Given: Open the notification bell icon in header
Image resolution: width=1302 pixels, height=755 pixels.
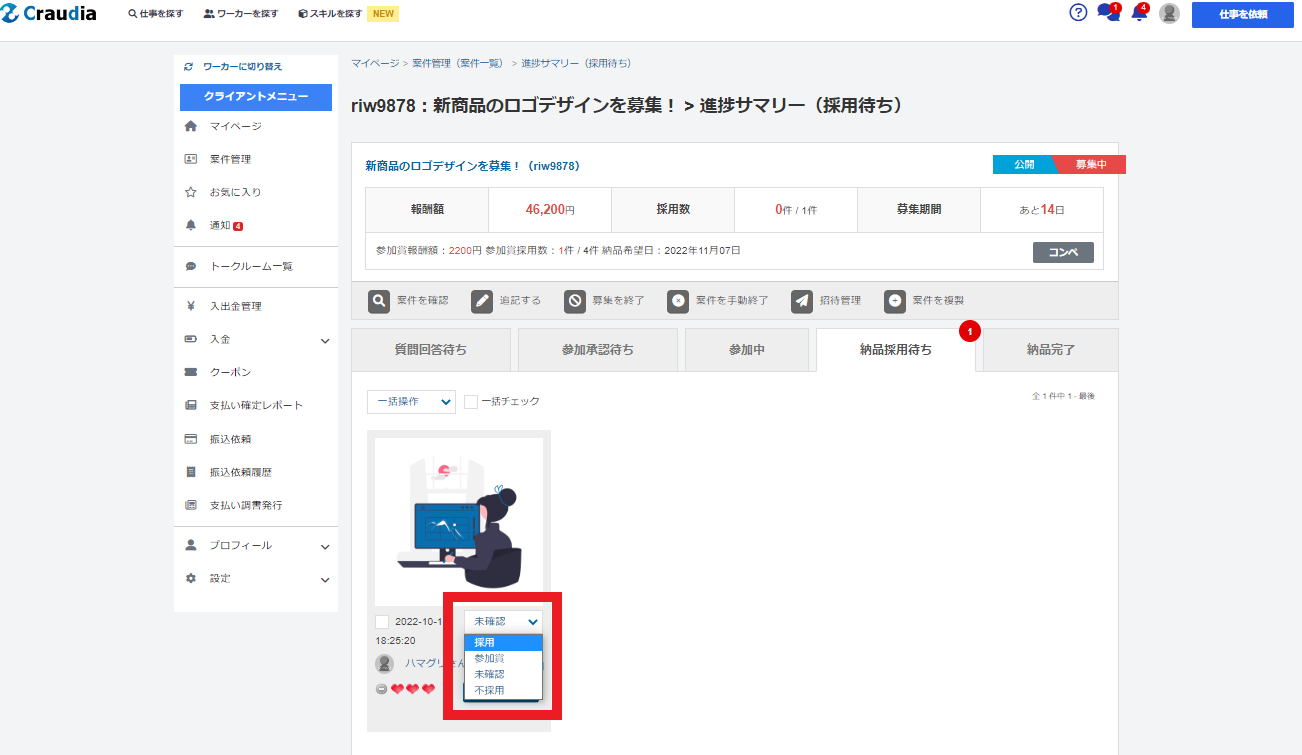Looking at the screenshot, I should [x=1138, y=14].
